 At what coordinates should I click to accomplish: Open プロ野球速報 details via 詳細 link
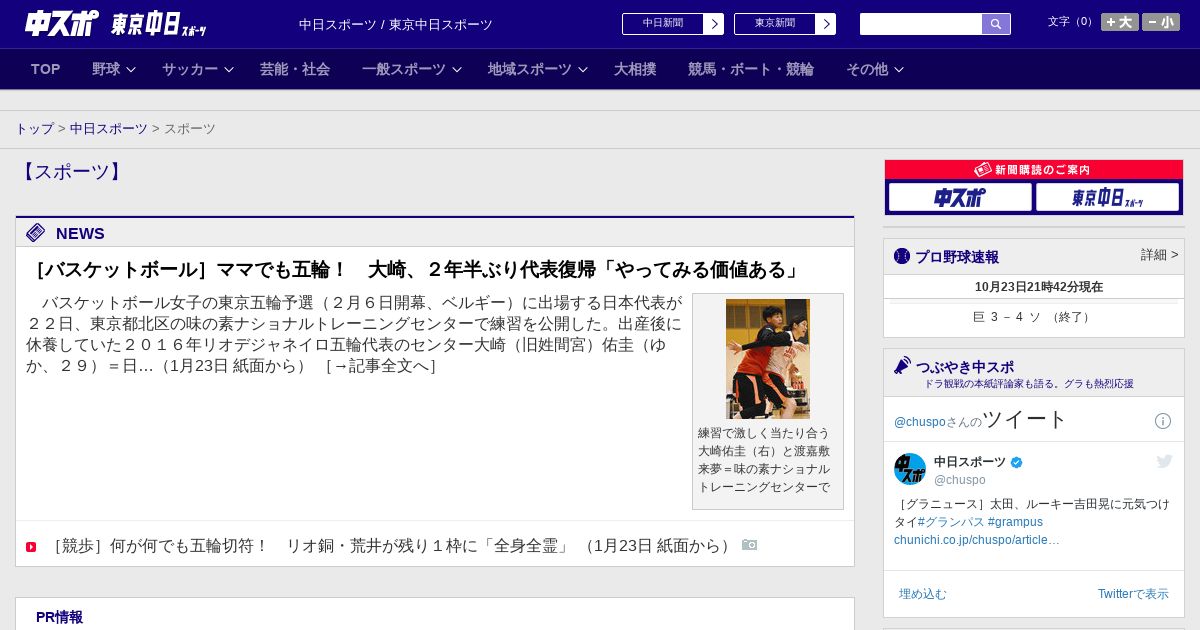1160,255
